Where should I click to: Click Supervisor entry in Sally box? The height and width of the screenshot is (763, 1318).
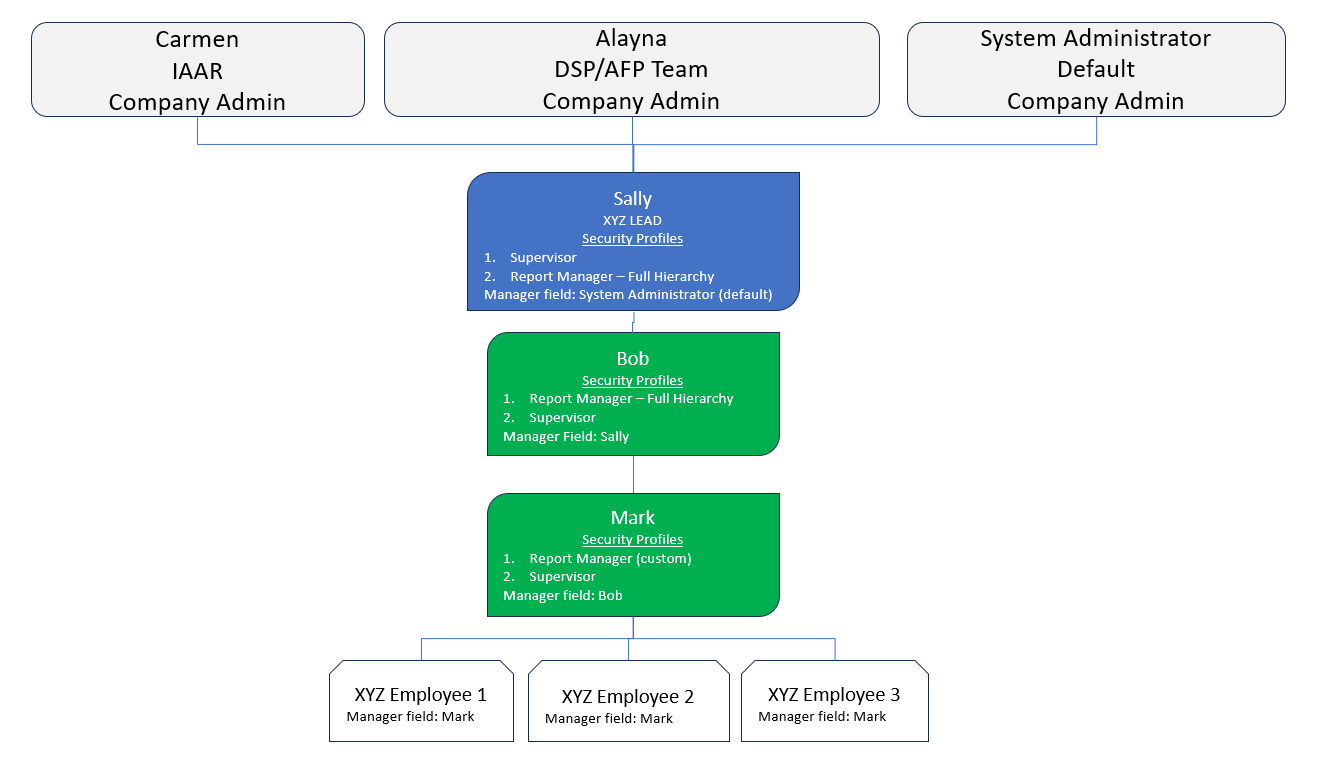pos(543,257)
